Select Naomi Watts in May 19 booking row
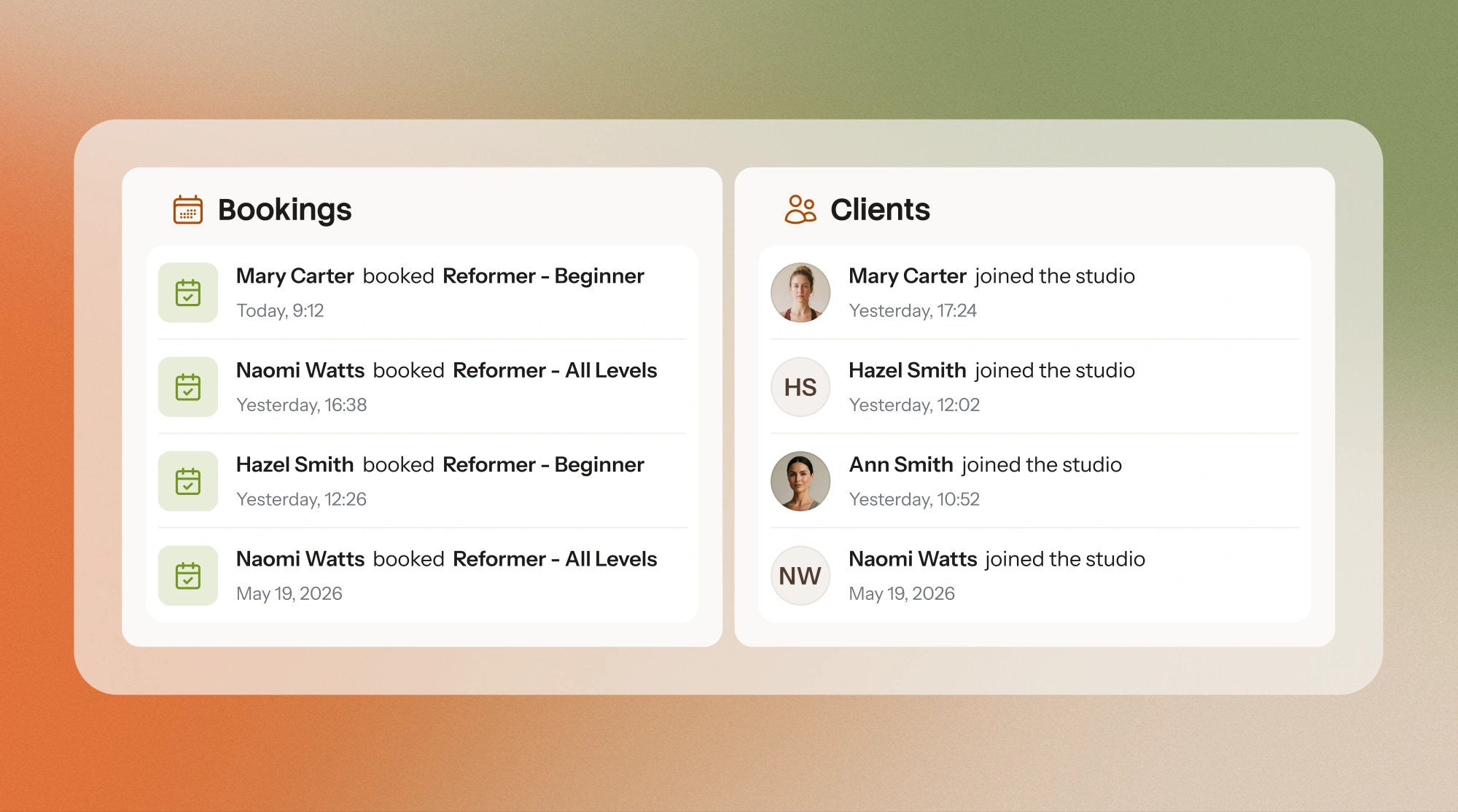This screenshot has width=1458, height=812. tap(300, 559)
